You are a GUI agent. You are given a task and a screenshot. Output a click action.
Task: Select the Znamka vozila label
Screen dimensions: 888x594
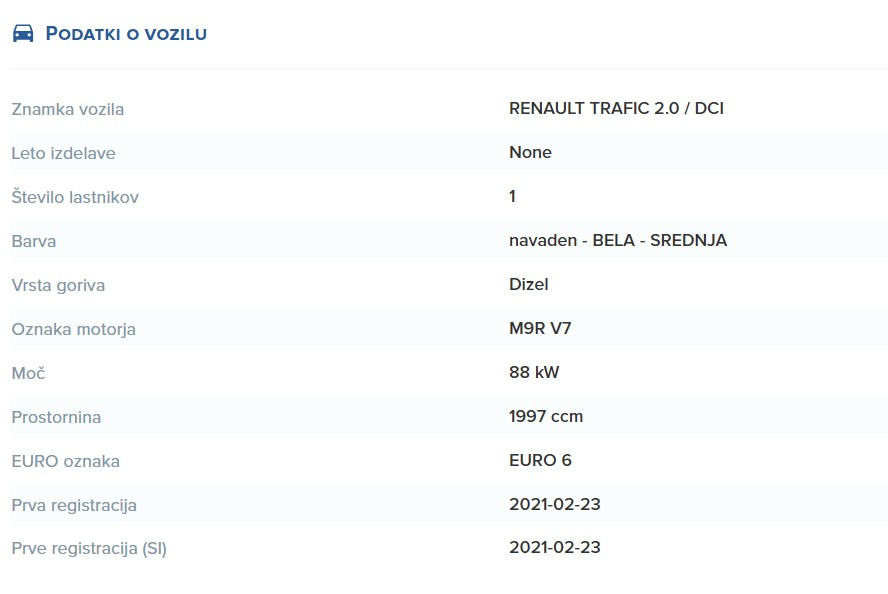coord(67,109)
